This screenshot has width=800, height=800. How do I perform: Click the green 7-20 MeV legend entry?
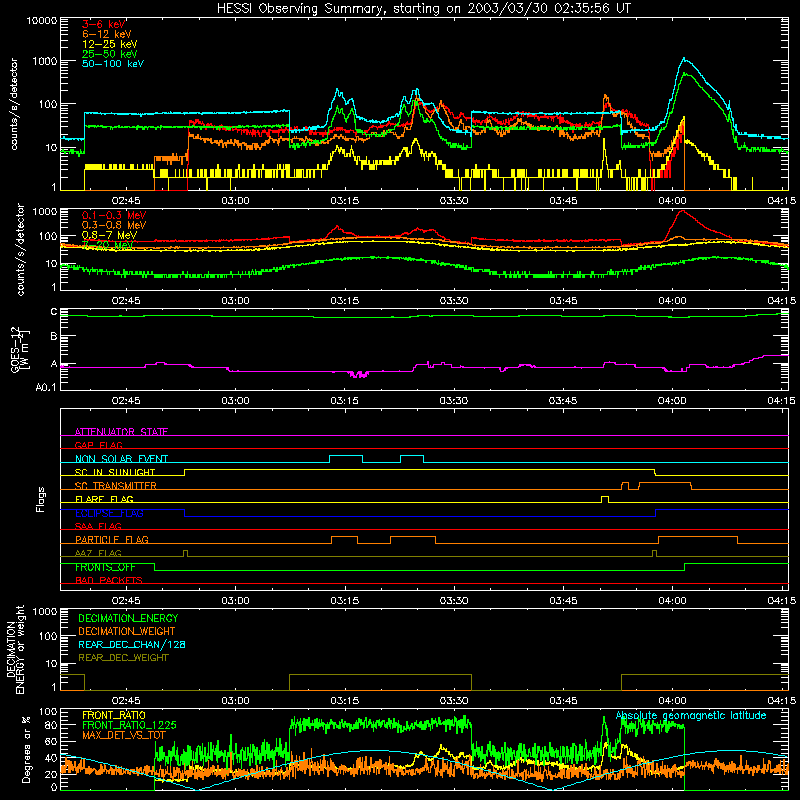click(108, 245)
